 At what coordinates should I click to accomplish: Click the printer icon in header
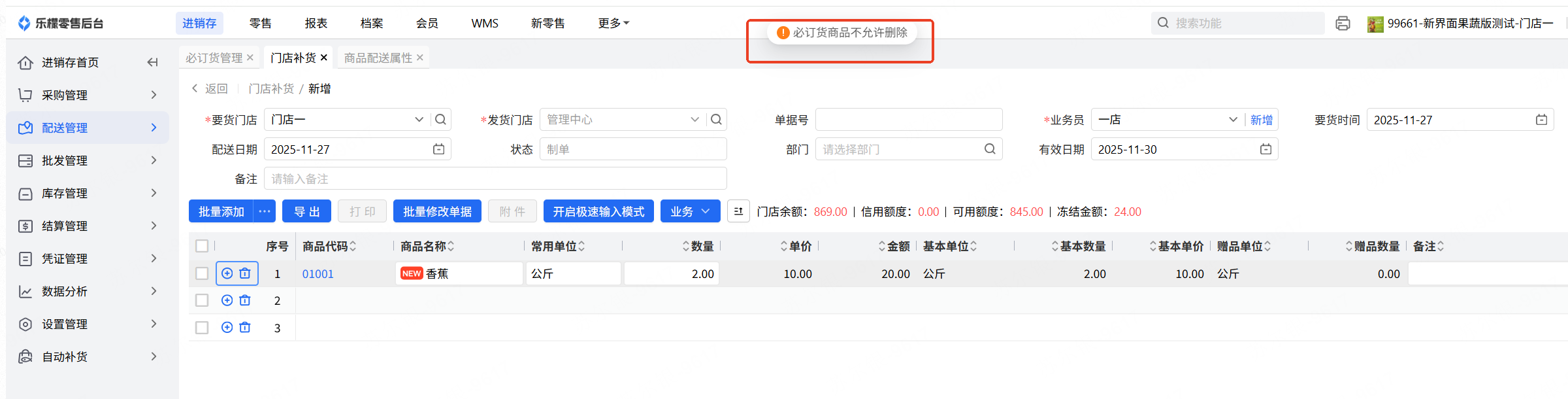[x=1343, y=24]
